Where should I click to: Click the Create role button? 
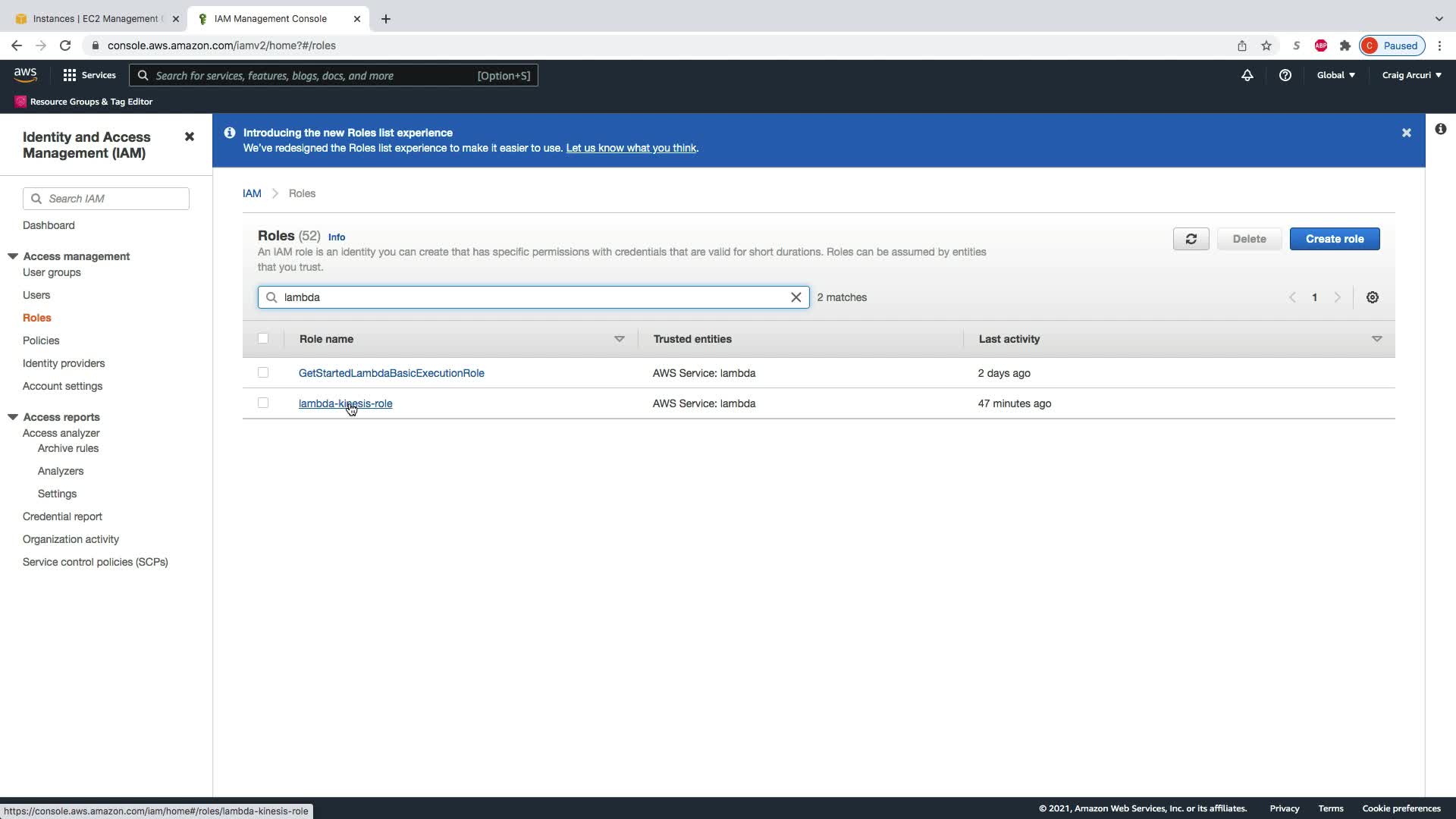pyautogui.click(x=1334, y=239)
